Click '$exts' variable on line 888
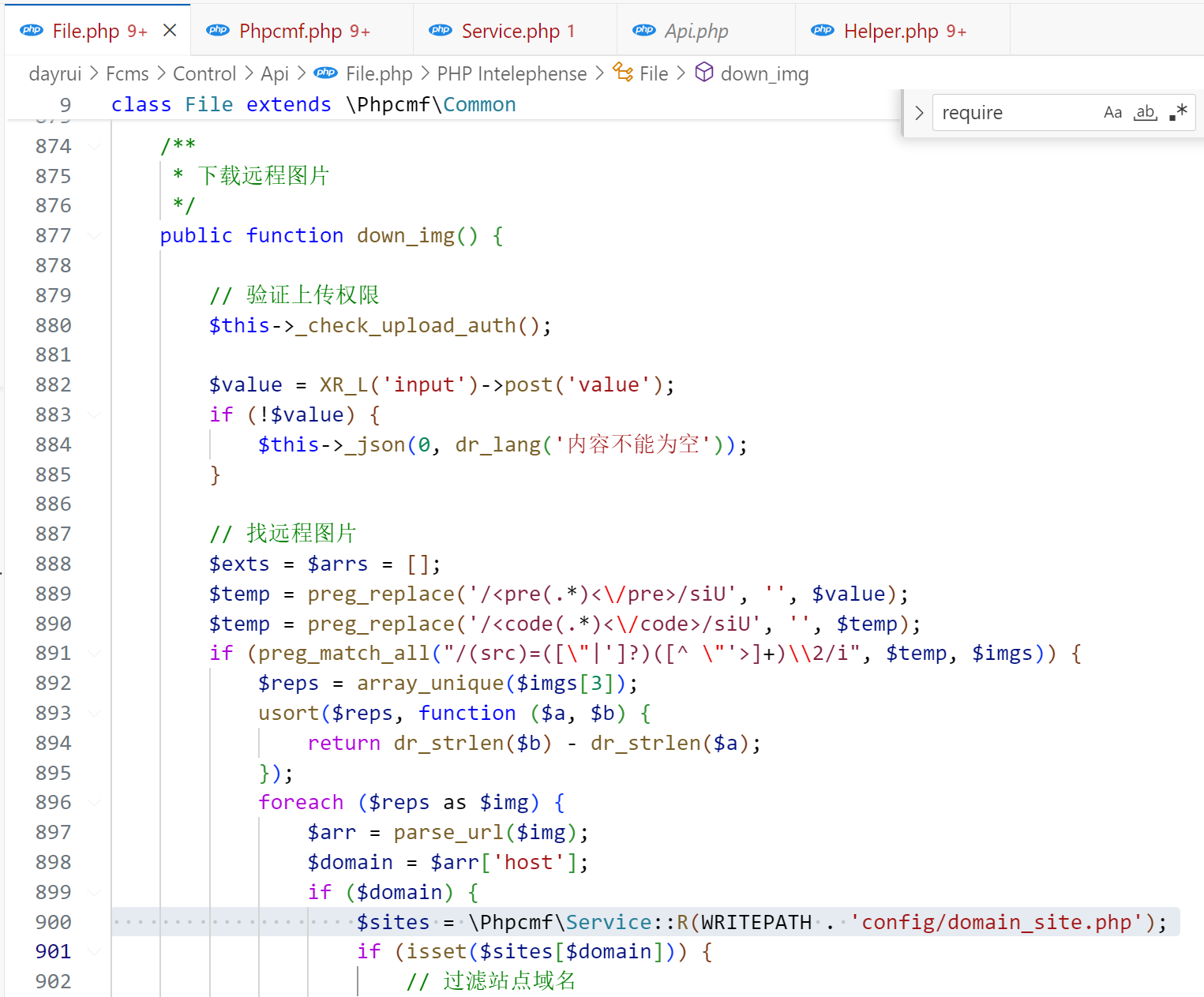 coord(239,564)
